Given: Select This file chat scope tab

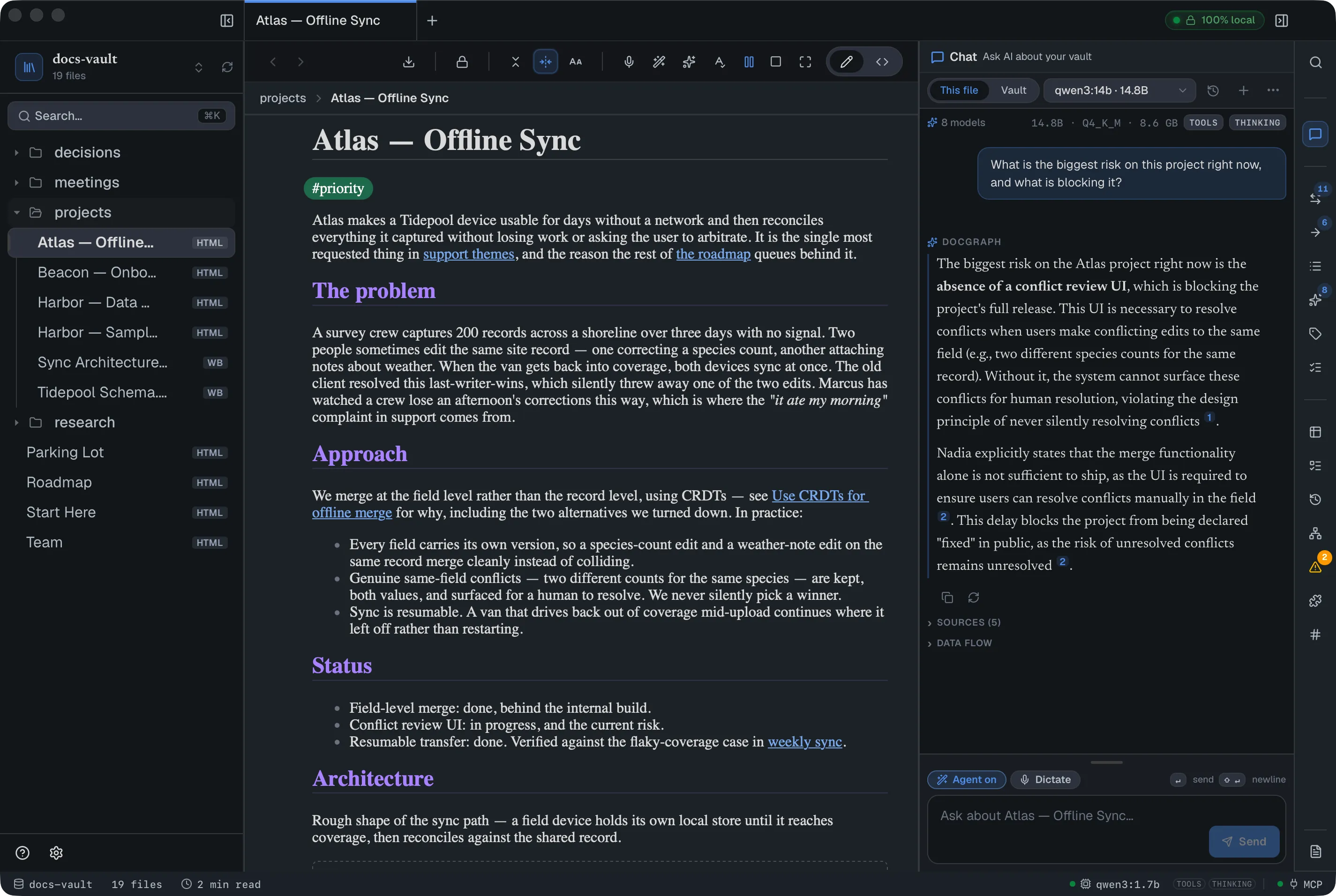Looking at the screenshot, I should (x=959, y=90).
